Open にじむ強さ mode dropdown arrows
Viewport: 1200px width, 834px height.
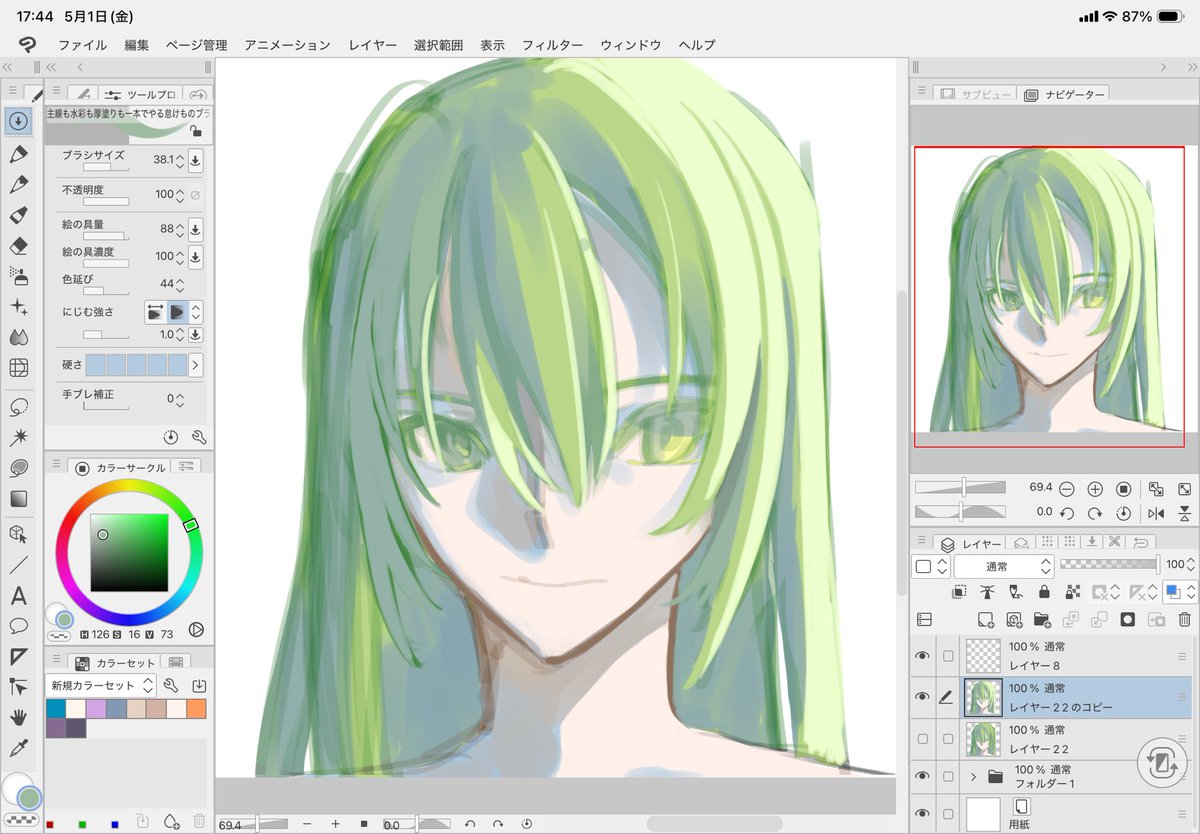click(197, 312)
